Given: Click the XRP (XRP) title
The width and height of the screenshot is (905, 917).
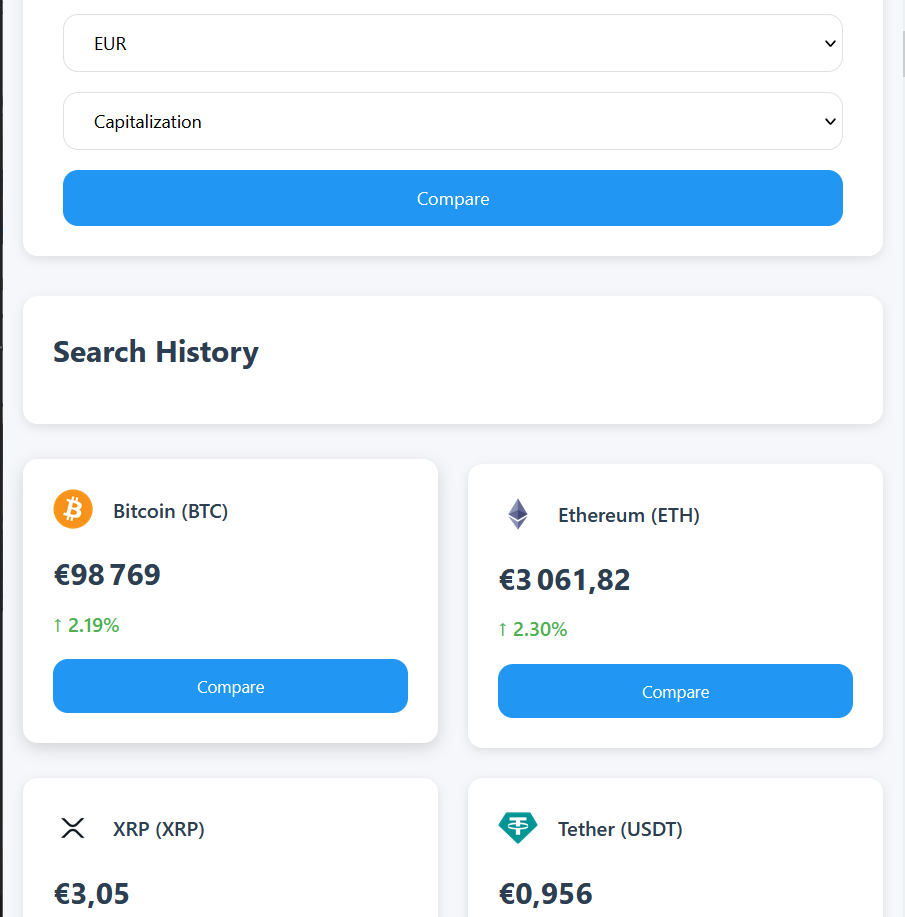Looking at the screenshot, I should [159, 829].
